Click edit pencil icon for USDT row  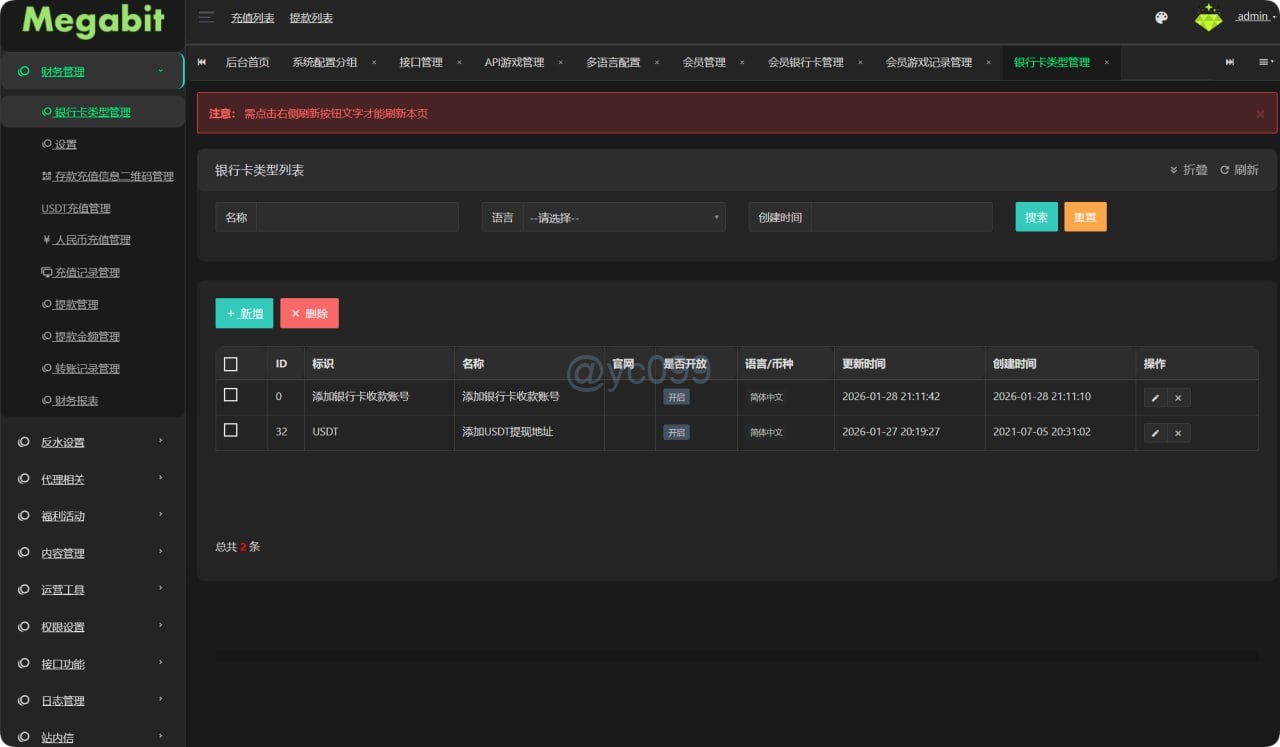coord(1155,433)
